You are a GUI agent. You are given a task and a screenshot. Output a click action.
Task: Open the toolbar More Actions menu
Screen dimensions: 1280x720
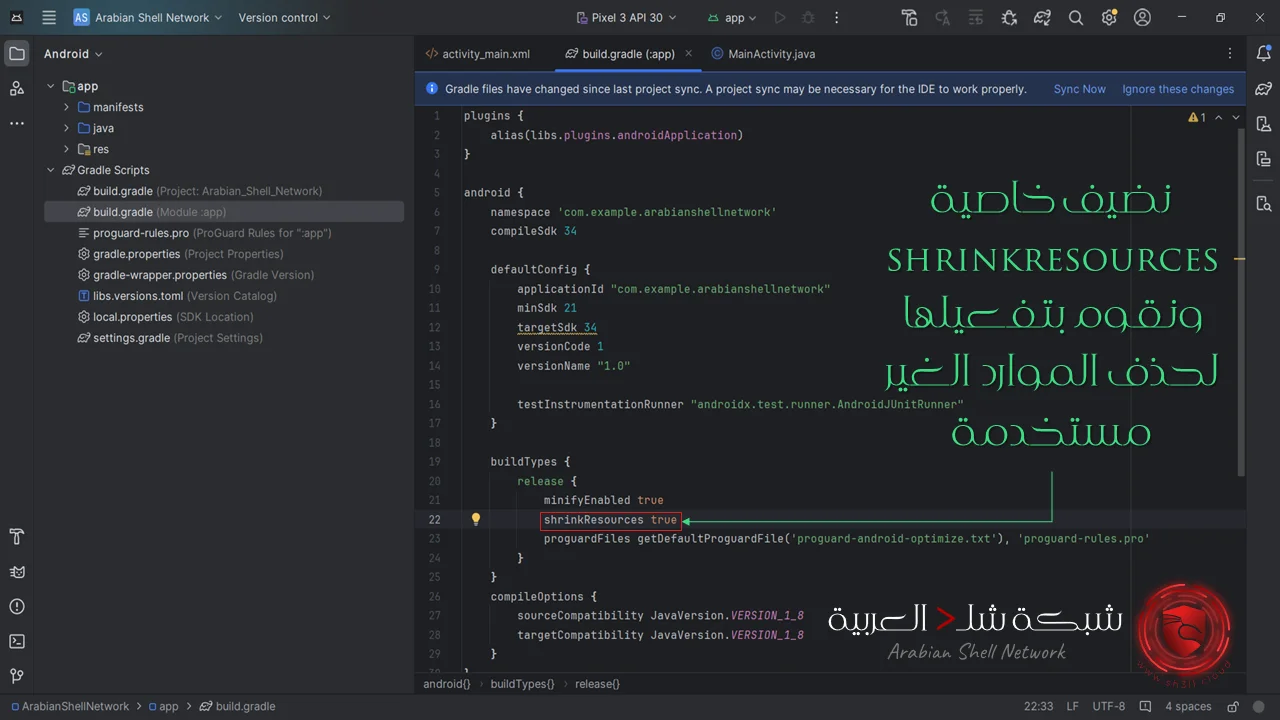coord(836,17)
